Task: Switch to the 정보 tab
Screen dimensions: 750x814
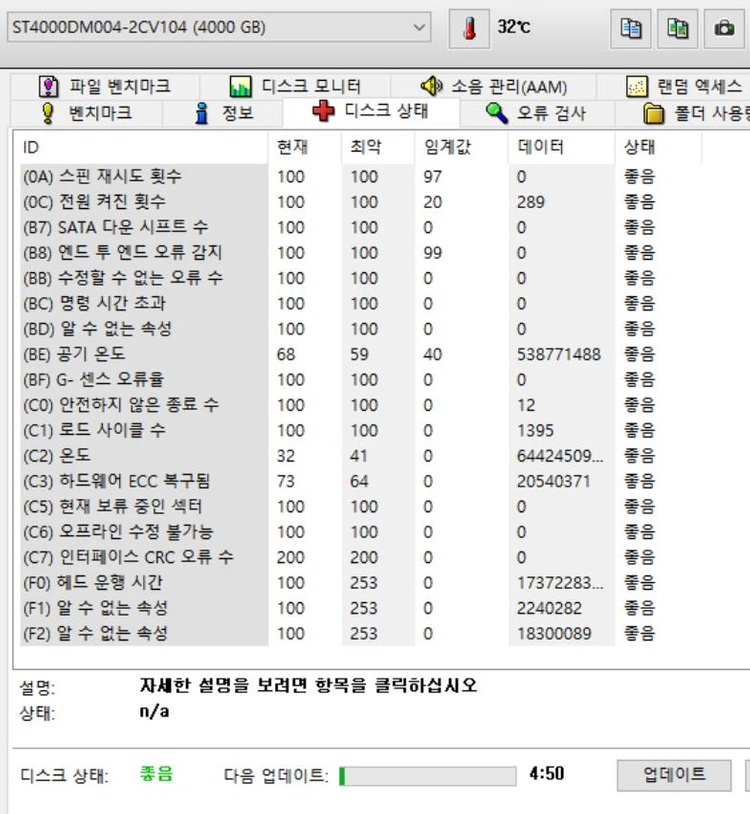Action: click(223, 113)
